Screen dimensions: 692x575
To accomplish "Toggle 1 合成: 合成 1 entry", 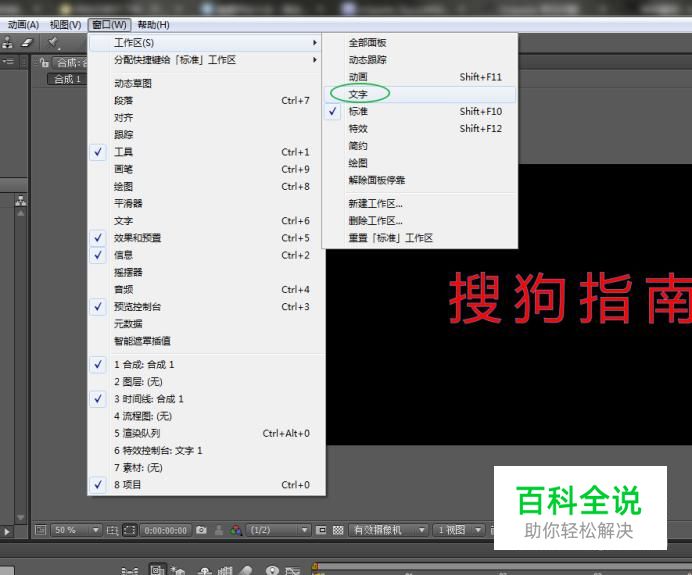I will click(x=207, y=365).
